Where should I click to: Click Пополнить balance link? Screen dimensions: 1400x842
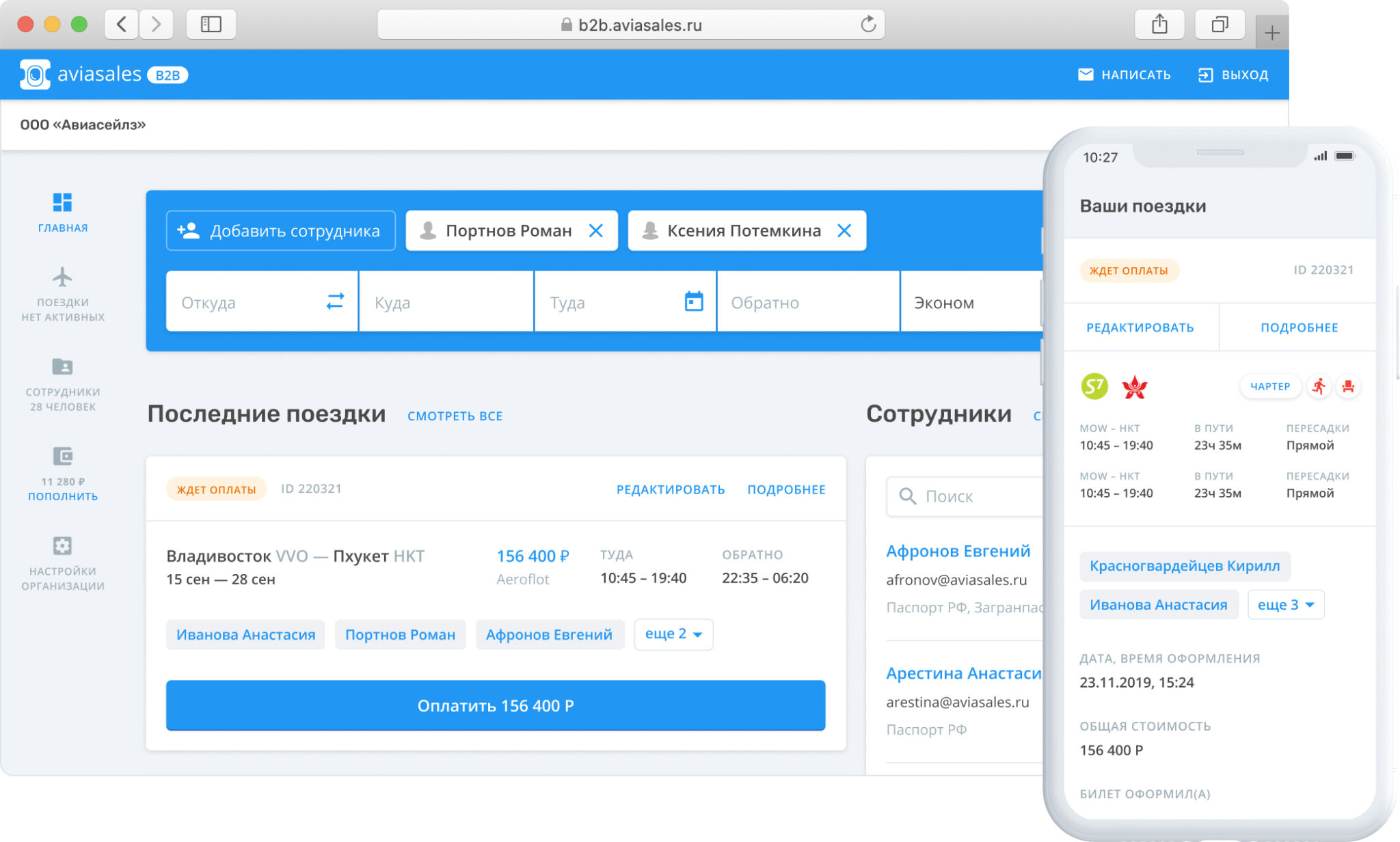[62, 496]
